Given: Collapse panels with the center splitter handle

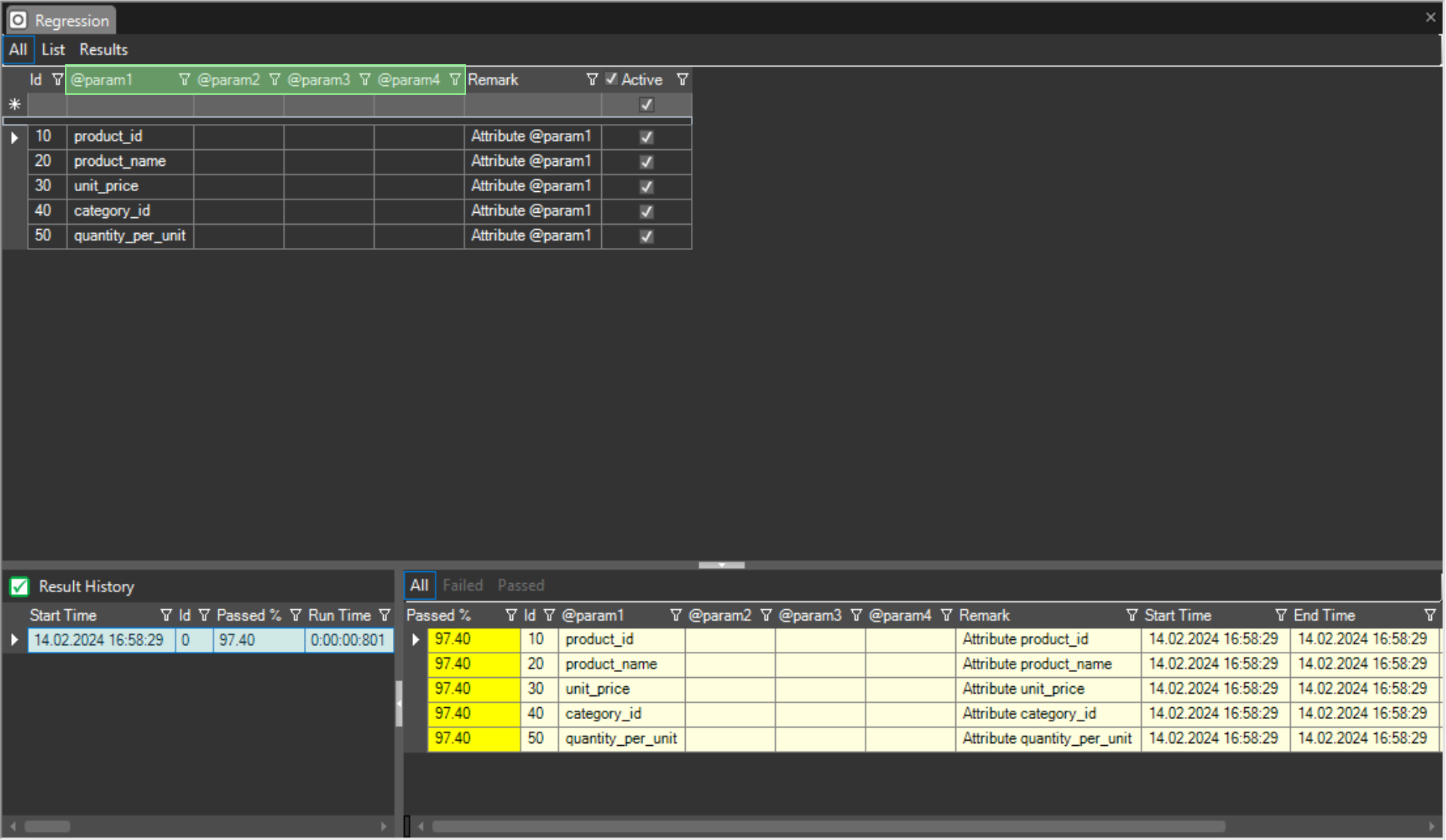Looking at the screenshot, I should point(722,565).
